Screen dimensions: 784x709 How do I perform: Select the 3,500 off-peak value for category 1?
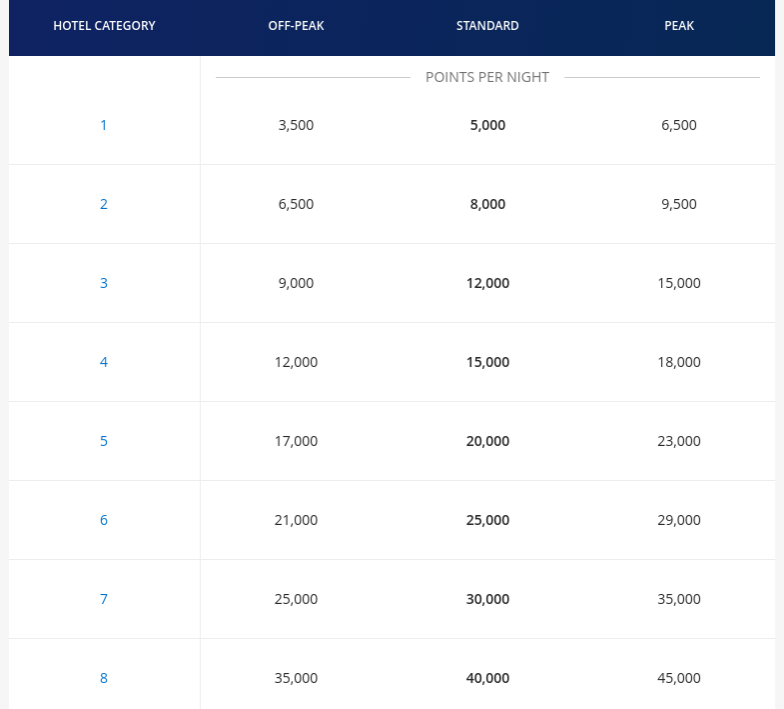(296, 125)
